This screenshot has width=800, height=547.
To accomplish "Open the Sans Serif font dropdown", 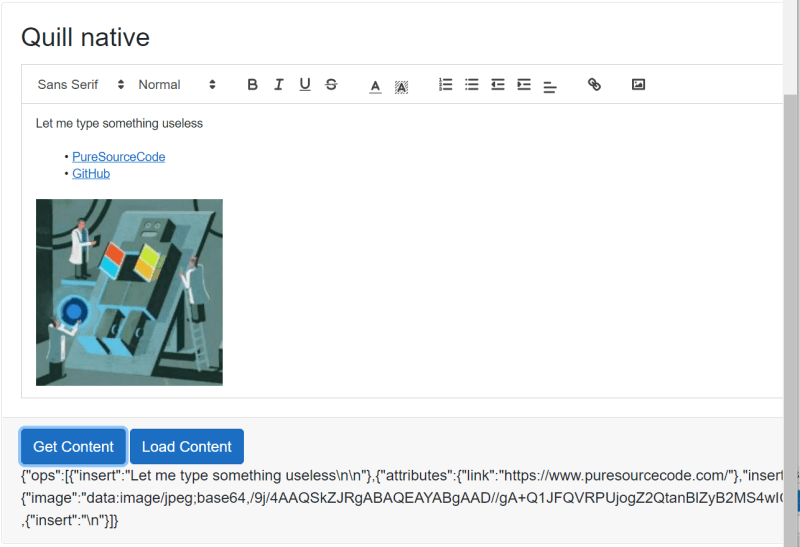I will 81,84.
